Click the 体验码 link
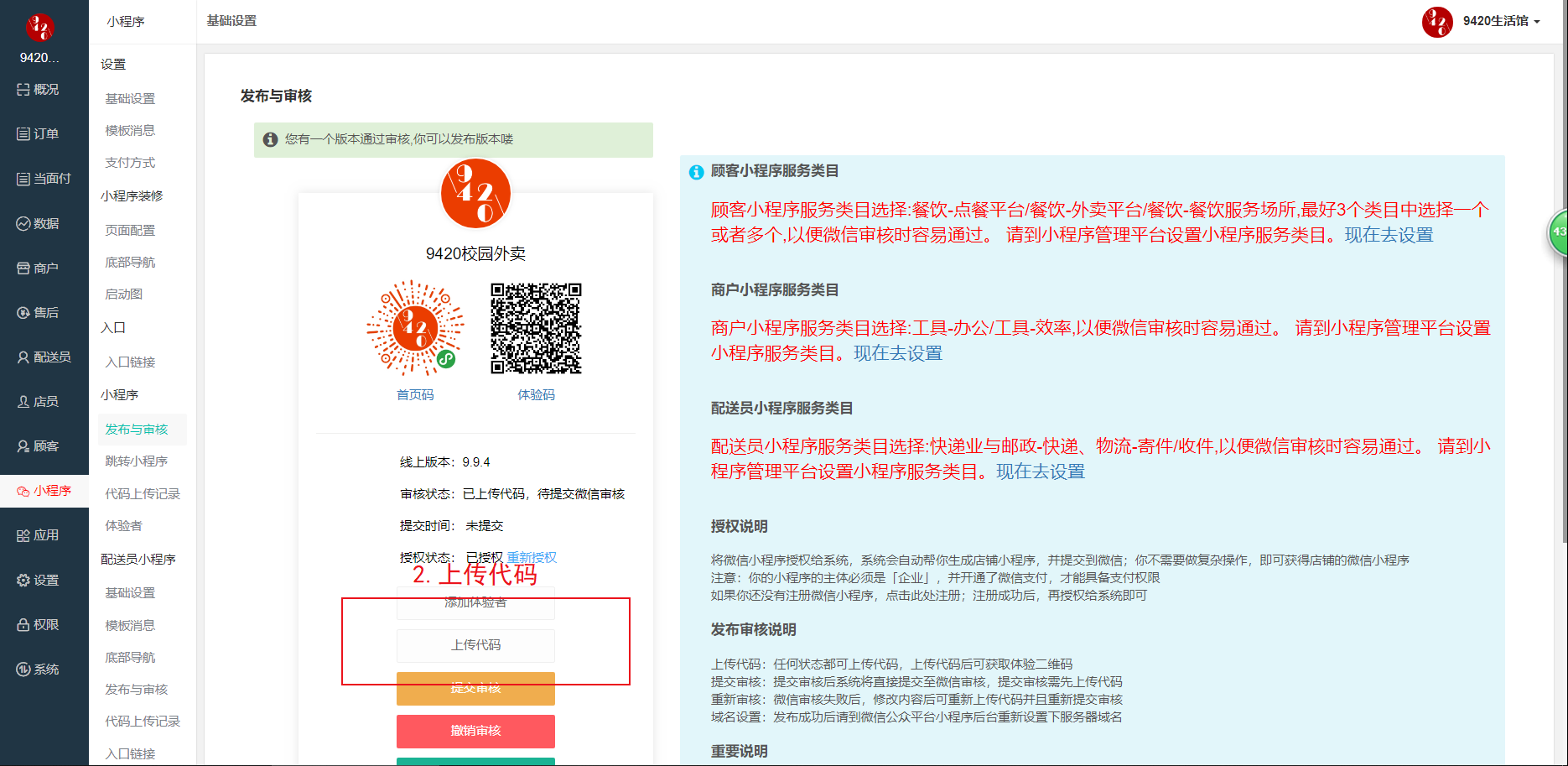The image size is (1568, 766). (536, 395)
